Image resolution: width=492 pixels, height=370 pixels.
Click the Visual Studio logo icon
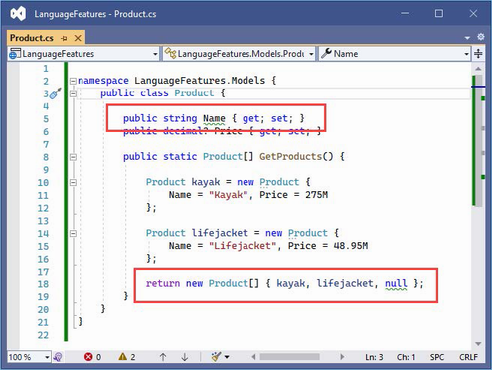click(x=18, y=14)
